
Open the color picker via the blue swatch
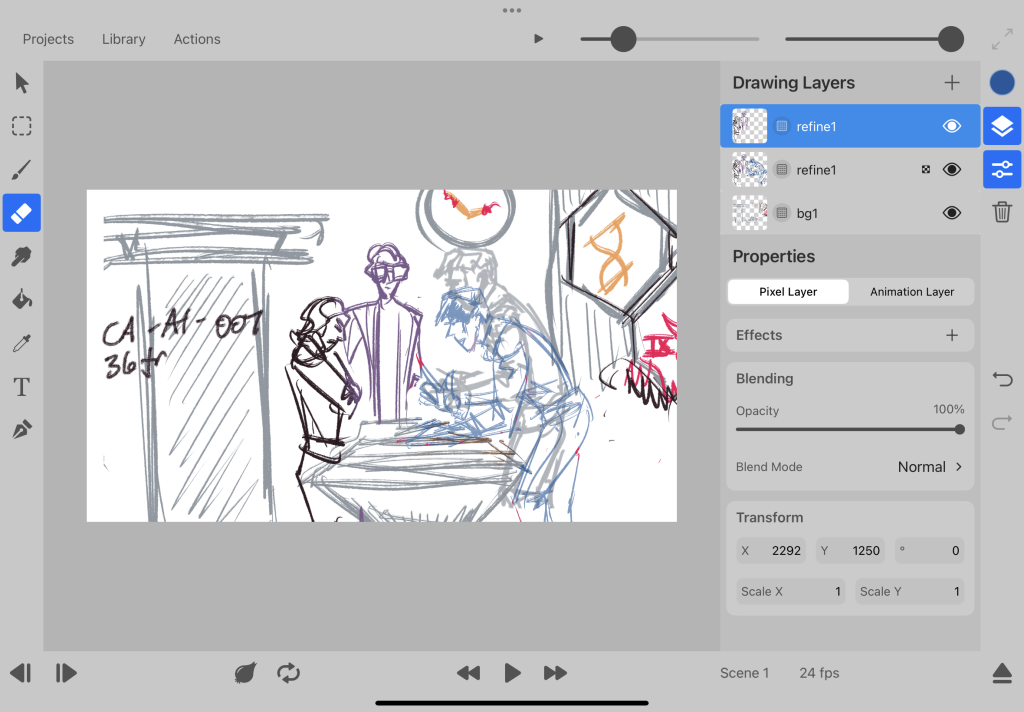(x=1001, y=82)
